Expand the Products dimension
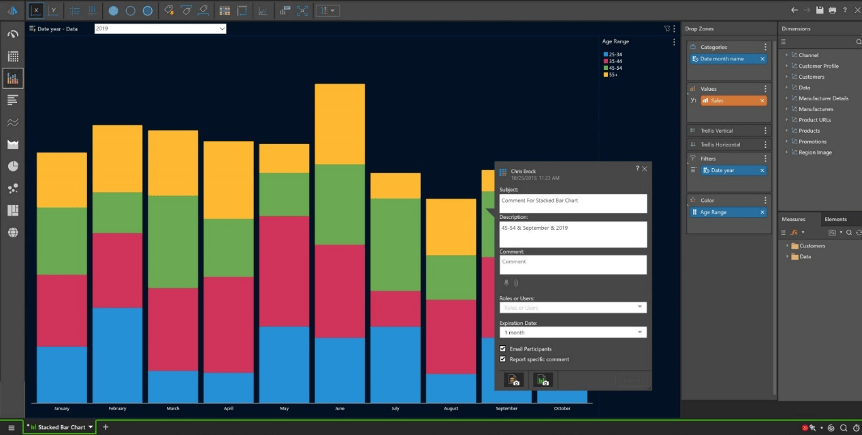The image size is (862, 435). tap(787, 131)
